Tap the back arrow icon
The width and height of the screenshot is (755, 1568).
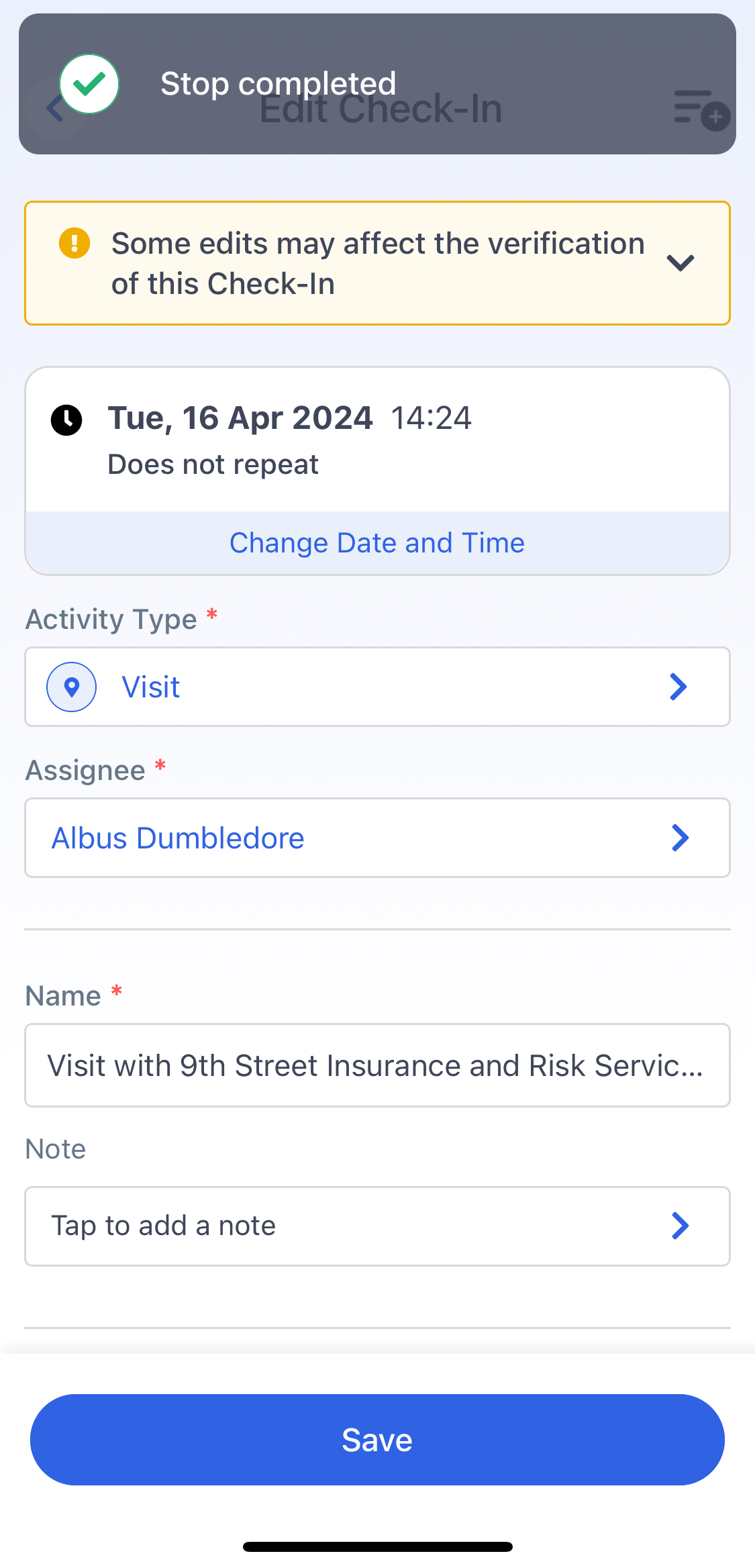[x=54, y=108]
